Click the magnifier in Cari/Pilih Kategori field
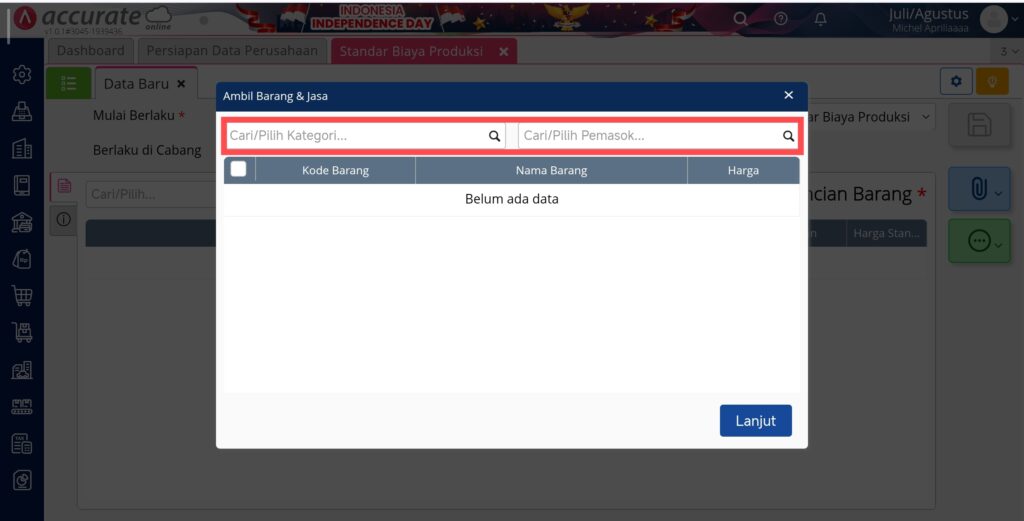 click(x=494, y=136)
